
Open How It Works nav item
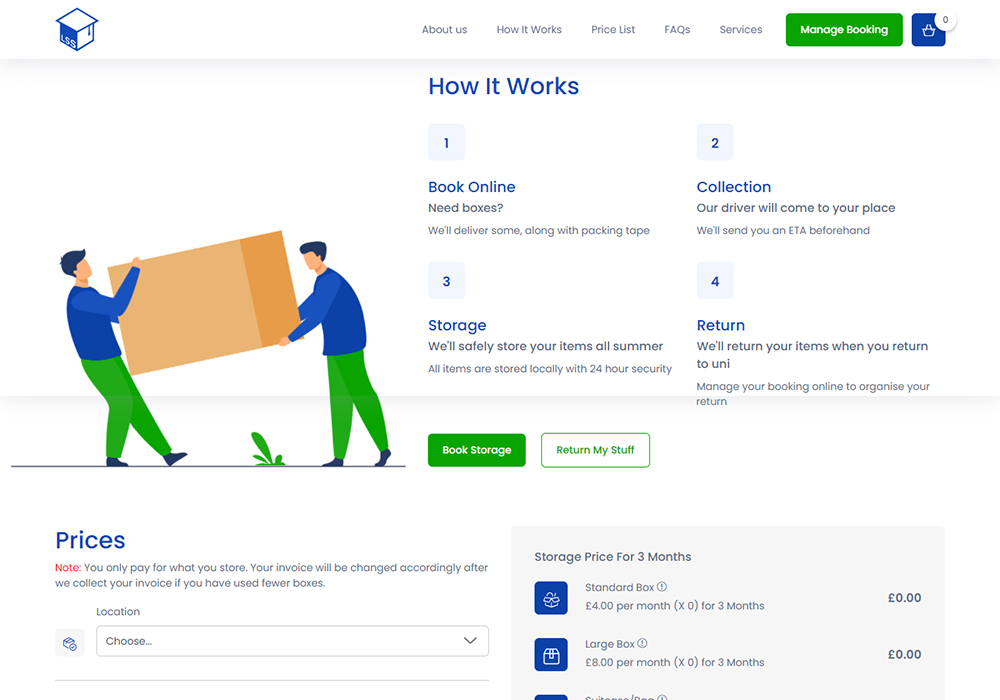(529, 30)
